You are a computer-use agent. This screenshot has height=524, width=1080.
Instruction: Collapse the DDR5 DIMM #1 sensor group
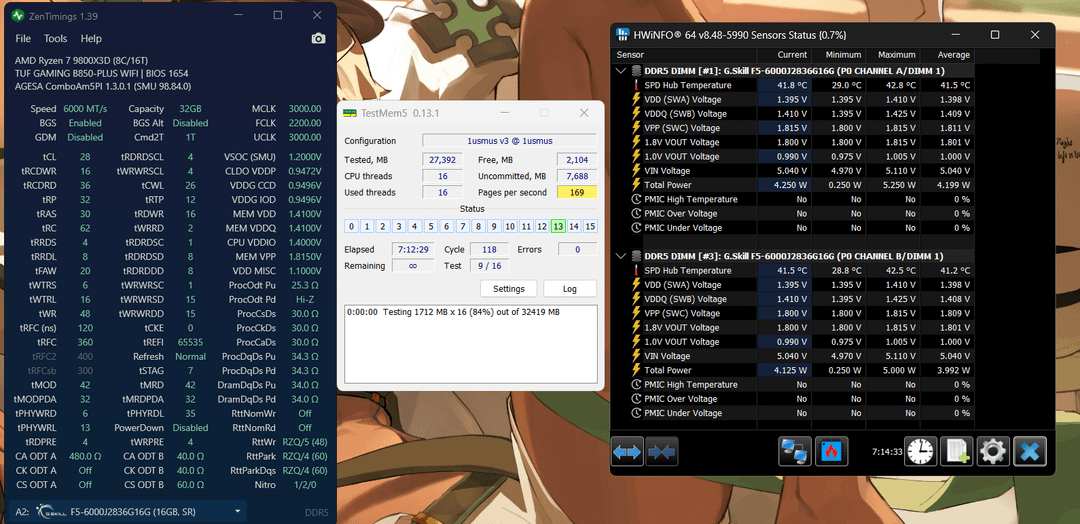[x=621, y=71]
